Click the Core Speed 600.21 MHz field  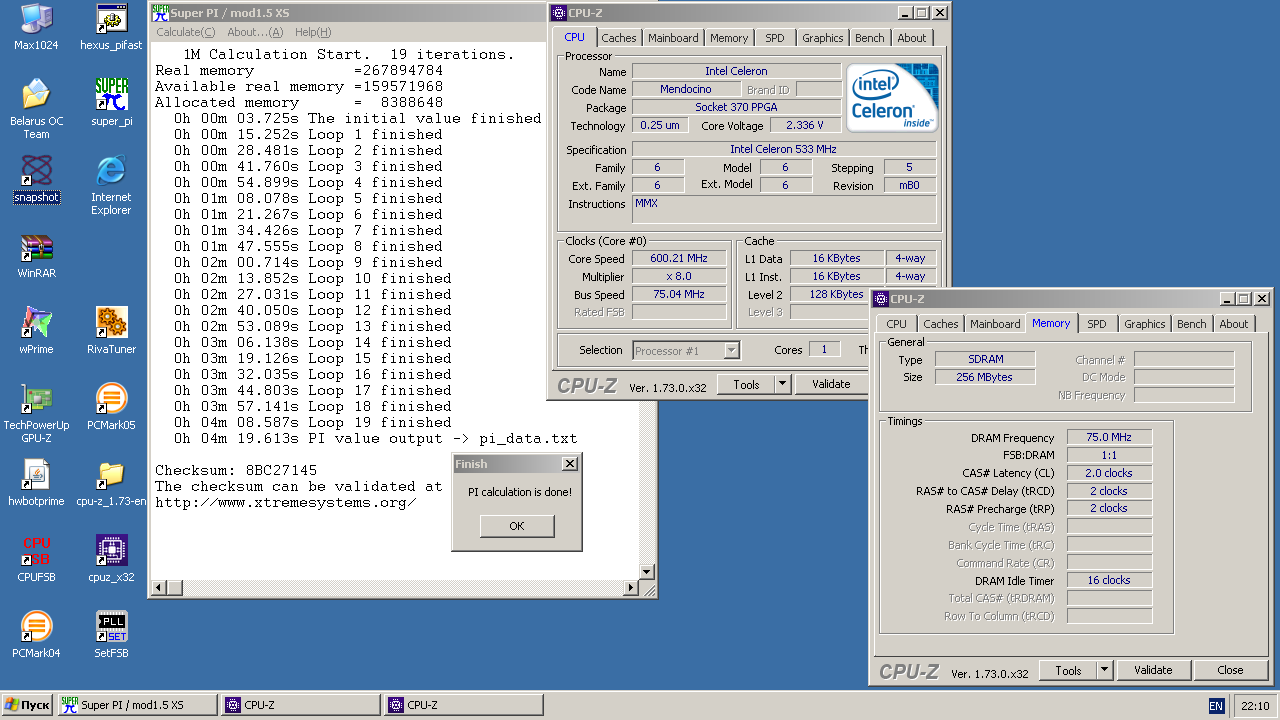pyautogui.click(x=679, y=259)
